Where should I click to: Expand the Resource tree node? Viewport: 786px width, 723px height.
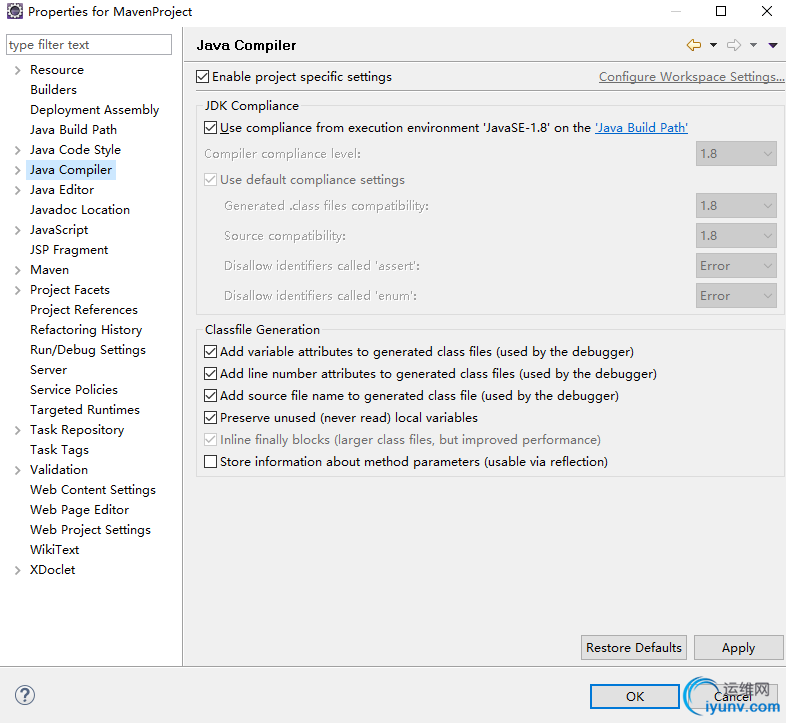tap(18, 70)
